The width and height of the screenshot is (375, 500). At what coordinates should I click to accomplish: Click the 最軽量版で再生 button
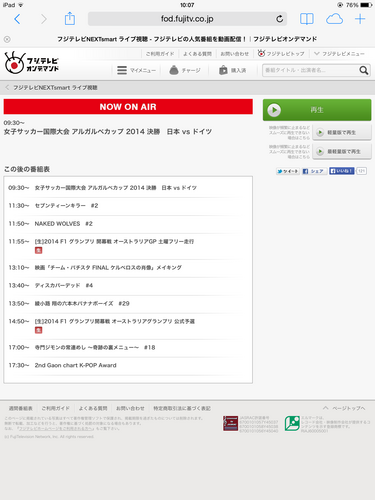[342, 151]
